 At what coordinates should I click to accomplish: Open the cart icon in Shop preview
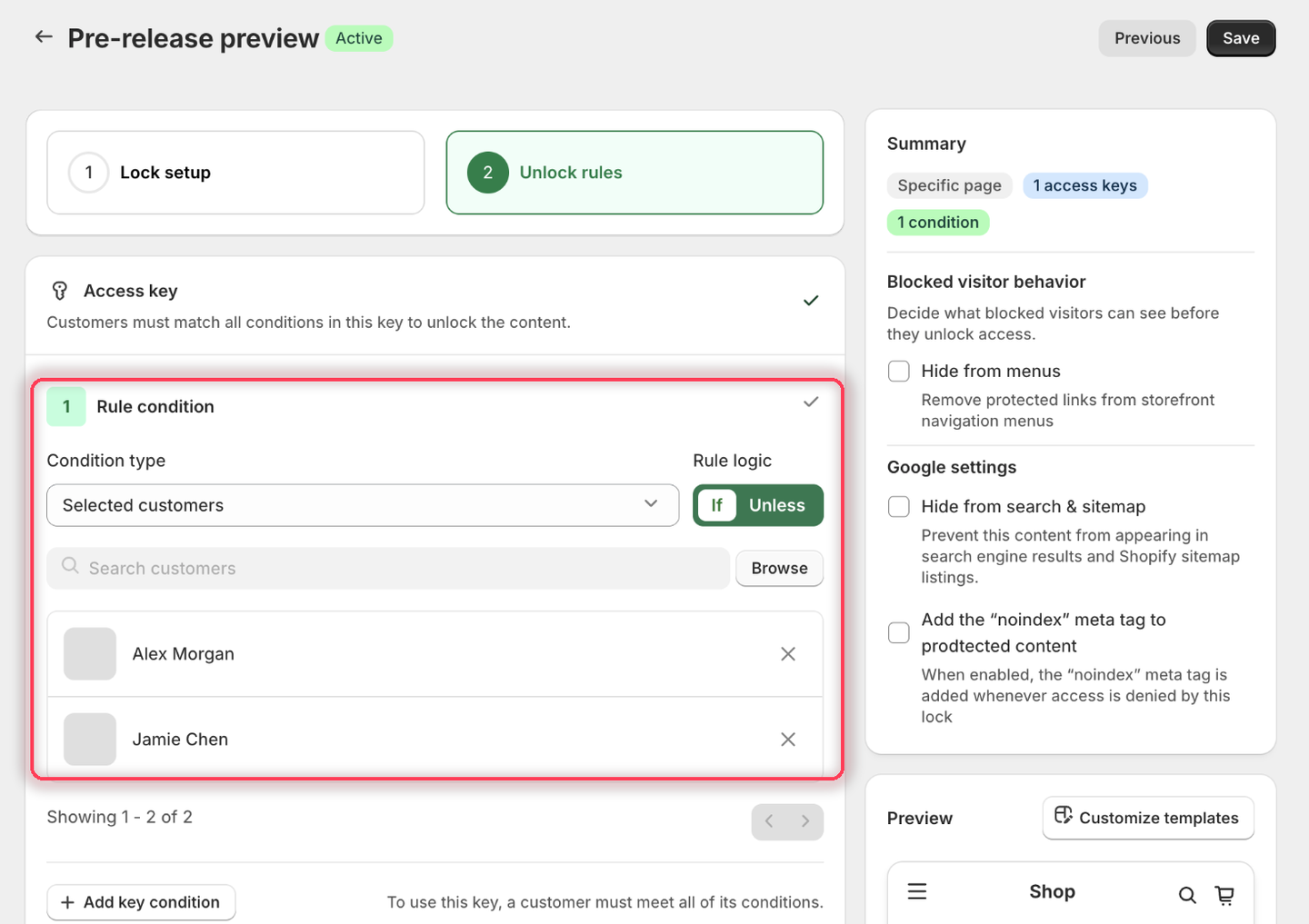[1225, 895]
